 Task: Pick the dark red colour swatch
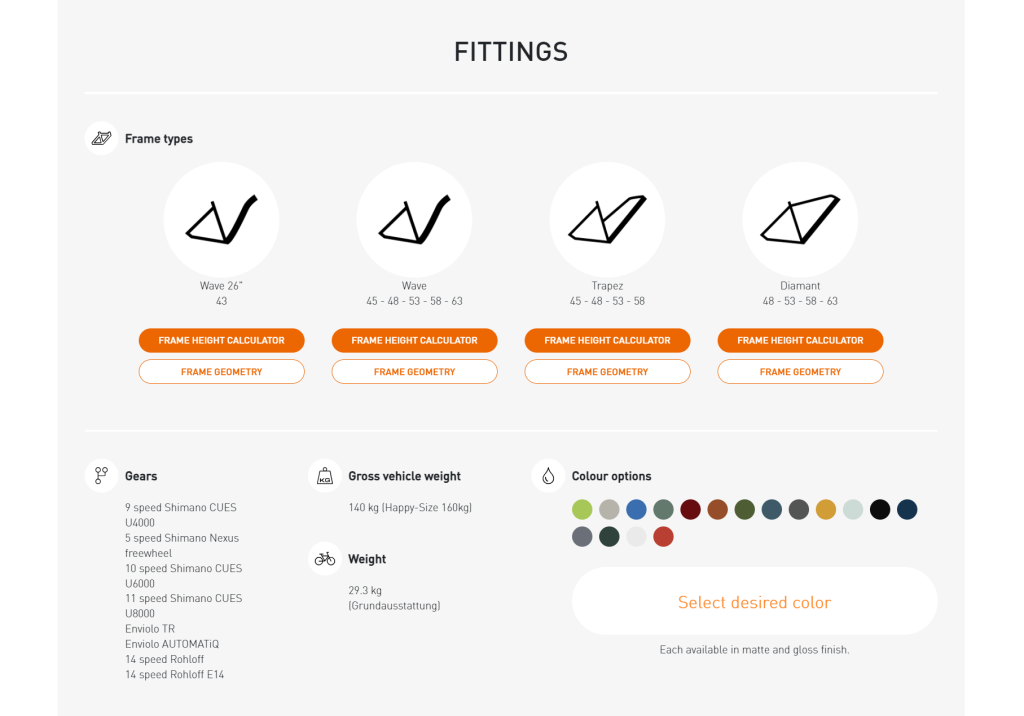[690, 510]
